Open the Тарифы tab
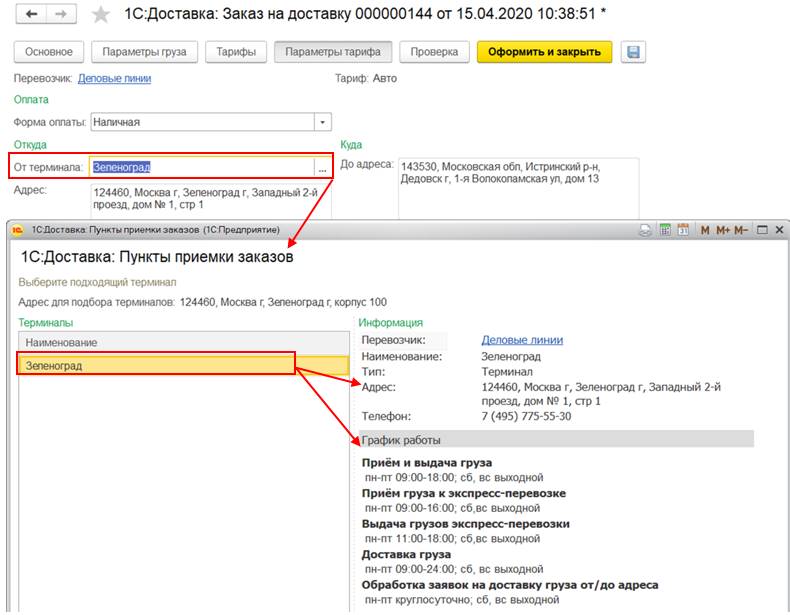 (x=236, y=52)
